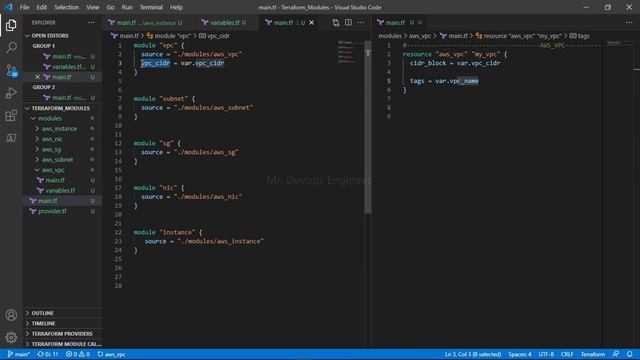640x360 pixels.
Task: Close main.tf tab in right editor group
Action: point(420,23)
